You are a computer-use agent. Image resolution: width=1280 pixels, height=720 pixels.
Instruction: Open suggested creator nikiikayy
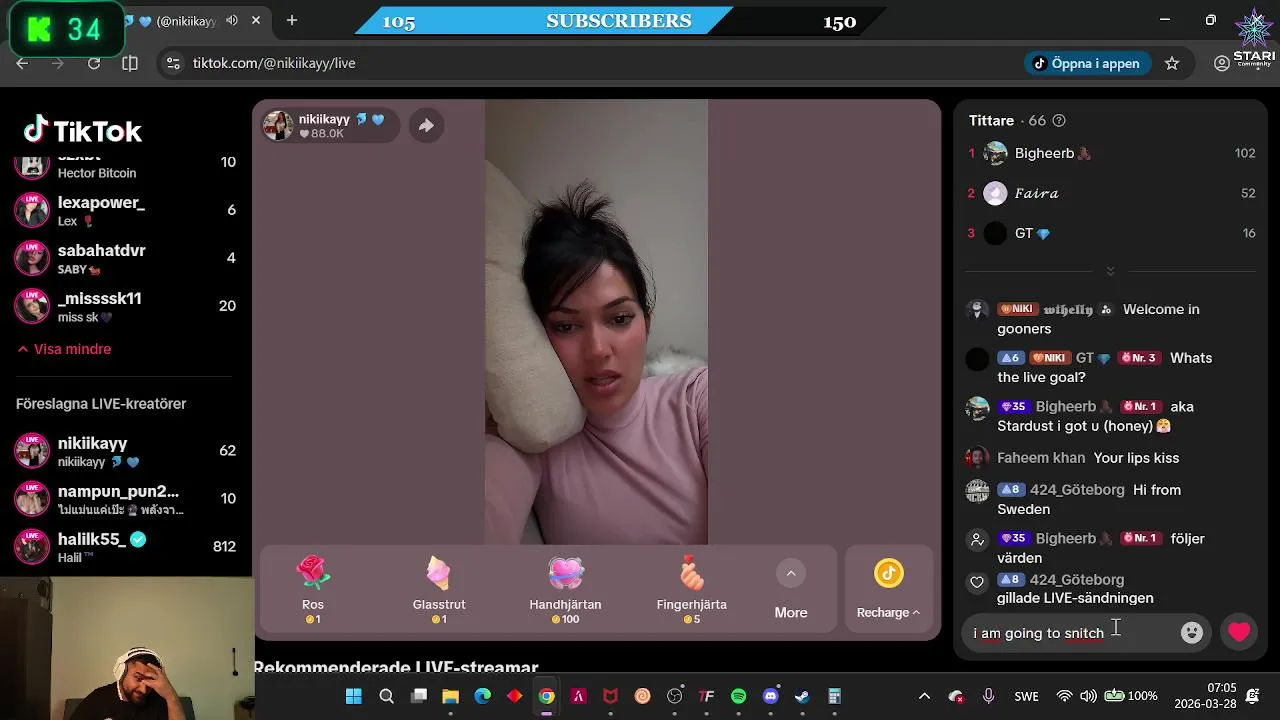(x=126, y=451)
